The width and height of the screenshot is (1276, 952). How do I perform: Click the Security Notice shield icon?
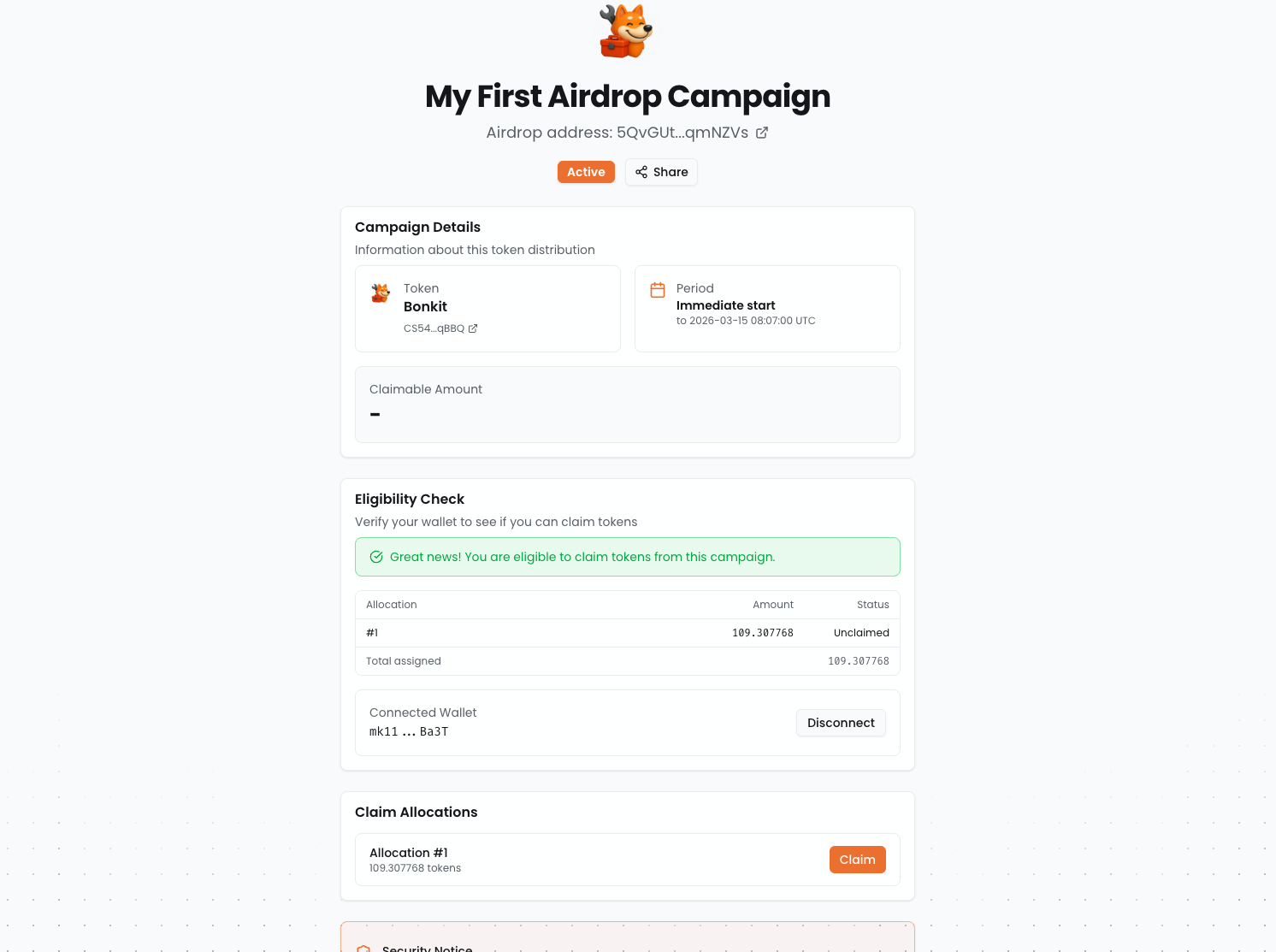(363, 947)
